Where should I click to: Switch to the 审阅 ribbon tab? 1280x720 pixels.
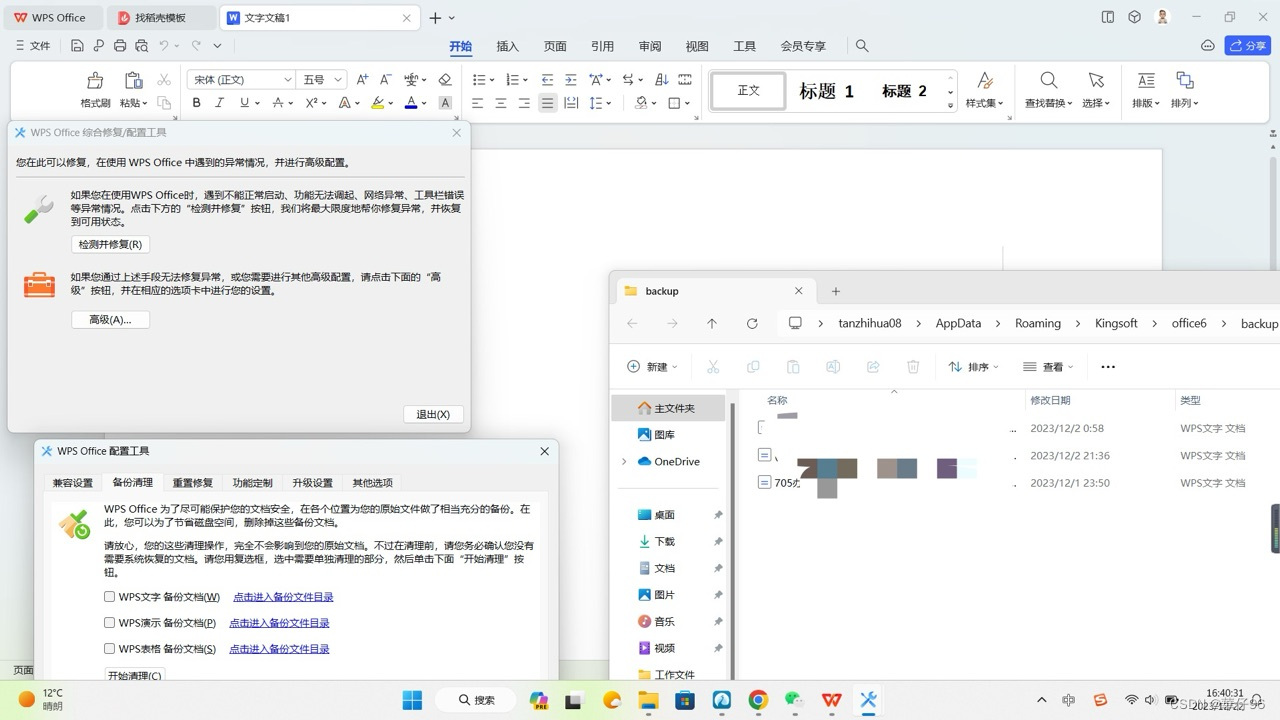[650, 46]
